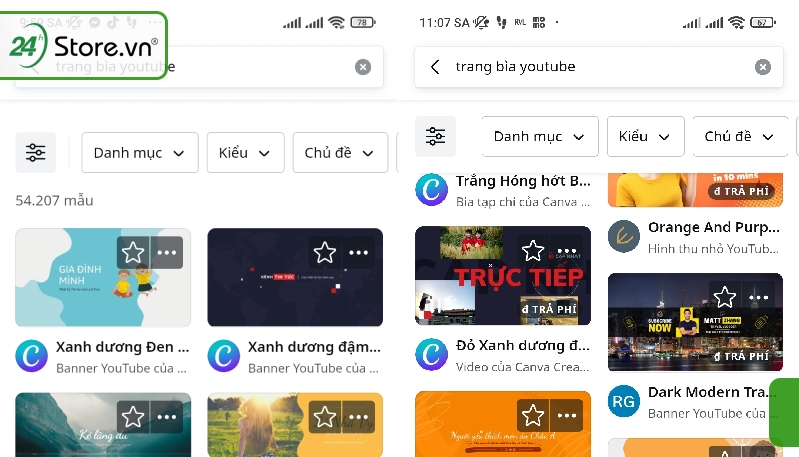Viewport: 799px width, 457px height.
Task: Tap muted notification icon in right status bar
Action: tap(481, 22)
